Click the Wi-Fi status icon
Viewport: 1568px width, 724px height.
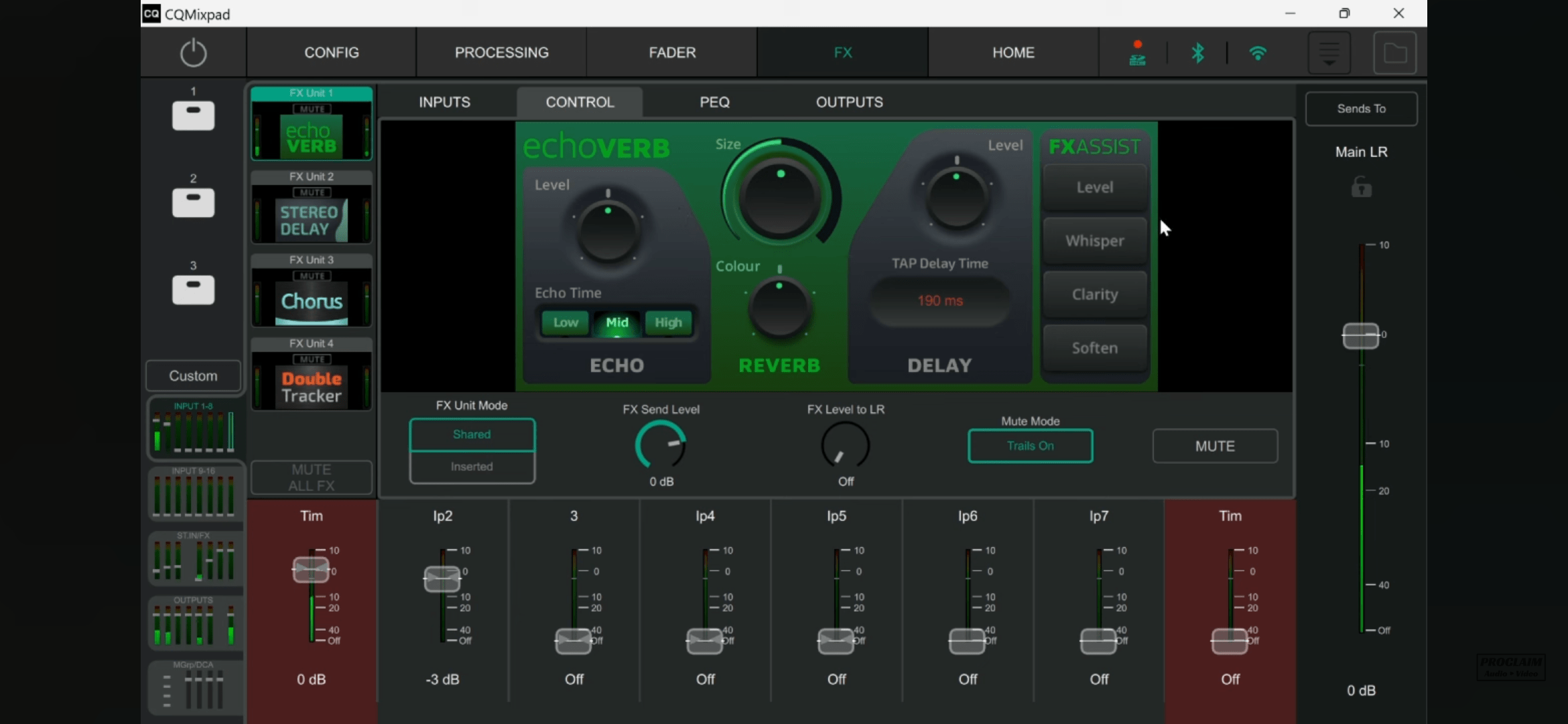(1258, 53)
